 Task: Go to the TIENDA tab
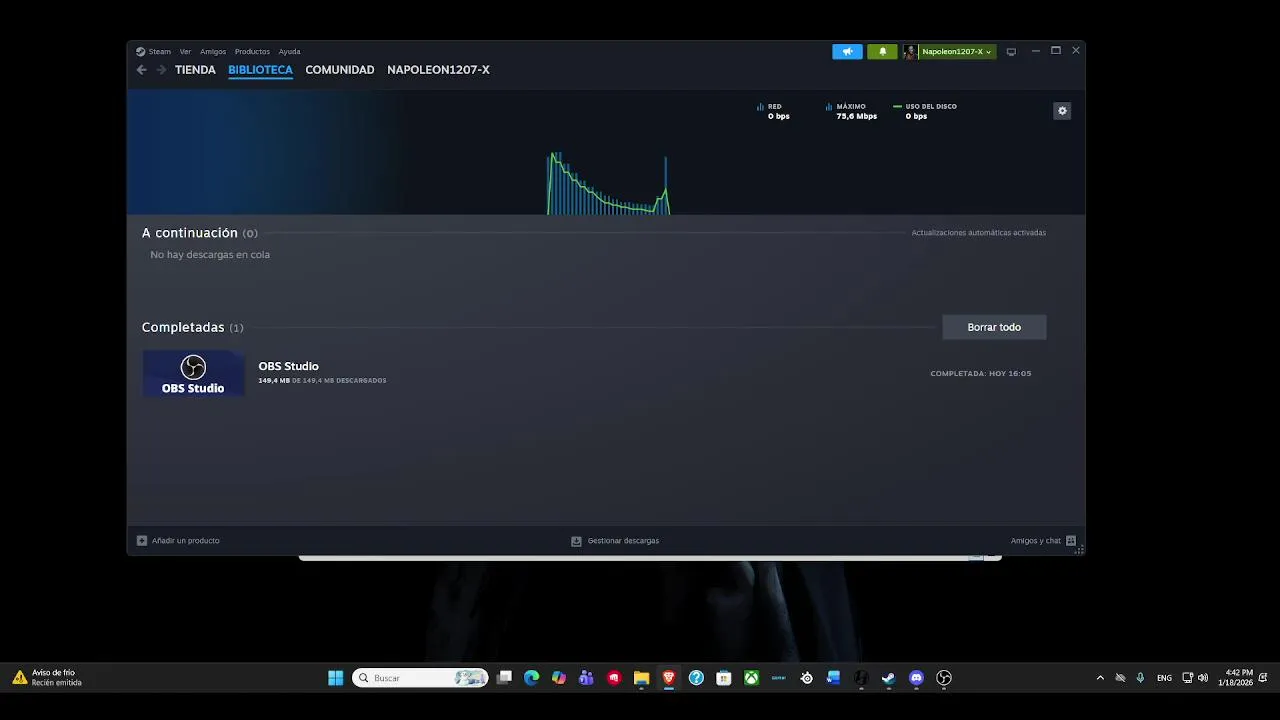pos(195,70)
